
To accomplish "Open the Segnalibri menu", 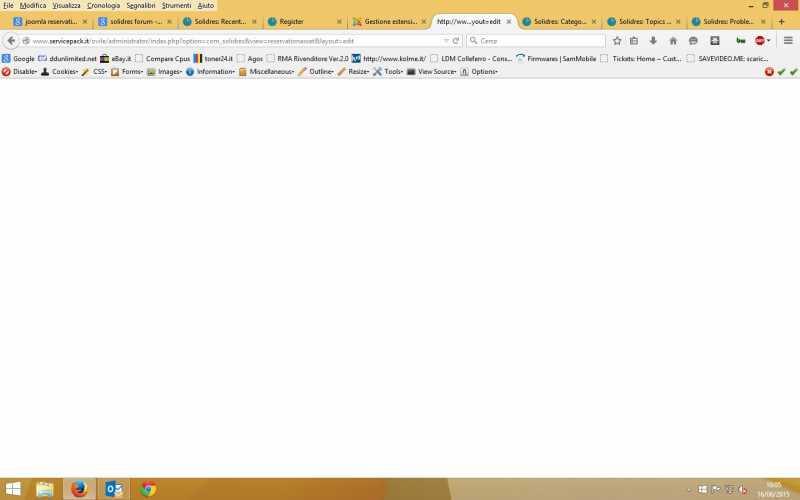I will pyautogui.click(x=141, y=6).
